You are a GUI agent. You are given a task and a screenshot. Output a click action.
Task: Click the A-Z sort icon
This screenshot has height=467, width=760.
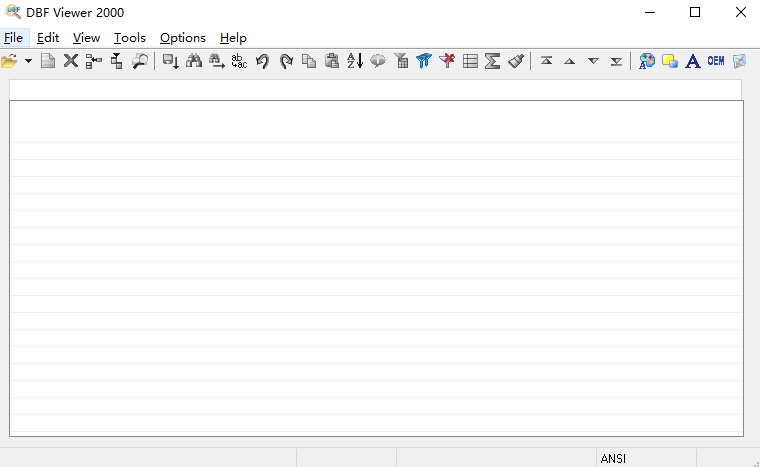click(x=355, y=61)
